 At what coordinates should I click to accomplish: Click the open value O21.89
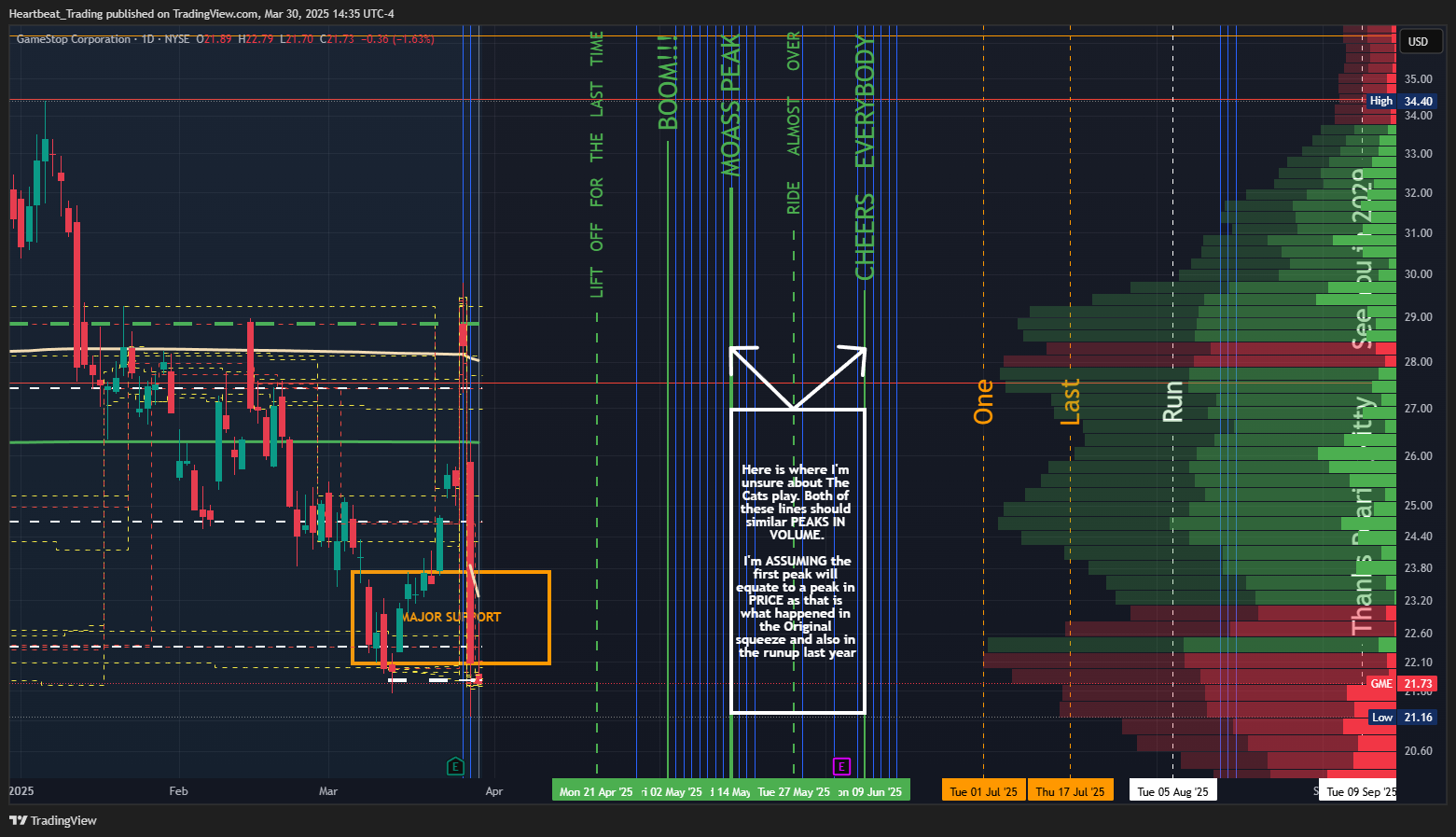pos(214,39)
